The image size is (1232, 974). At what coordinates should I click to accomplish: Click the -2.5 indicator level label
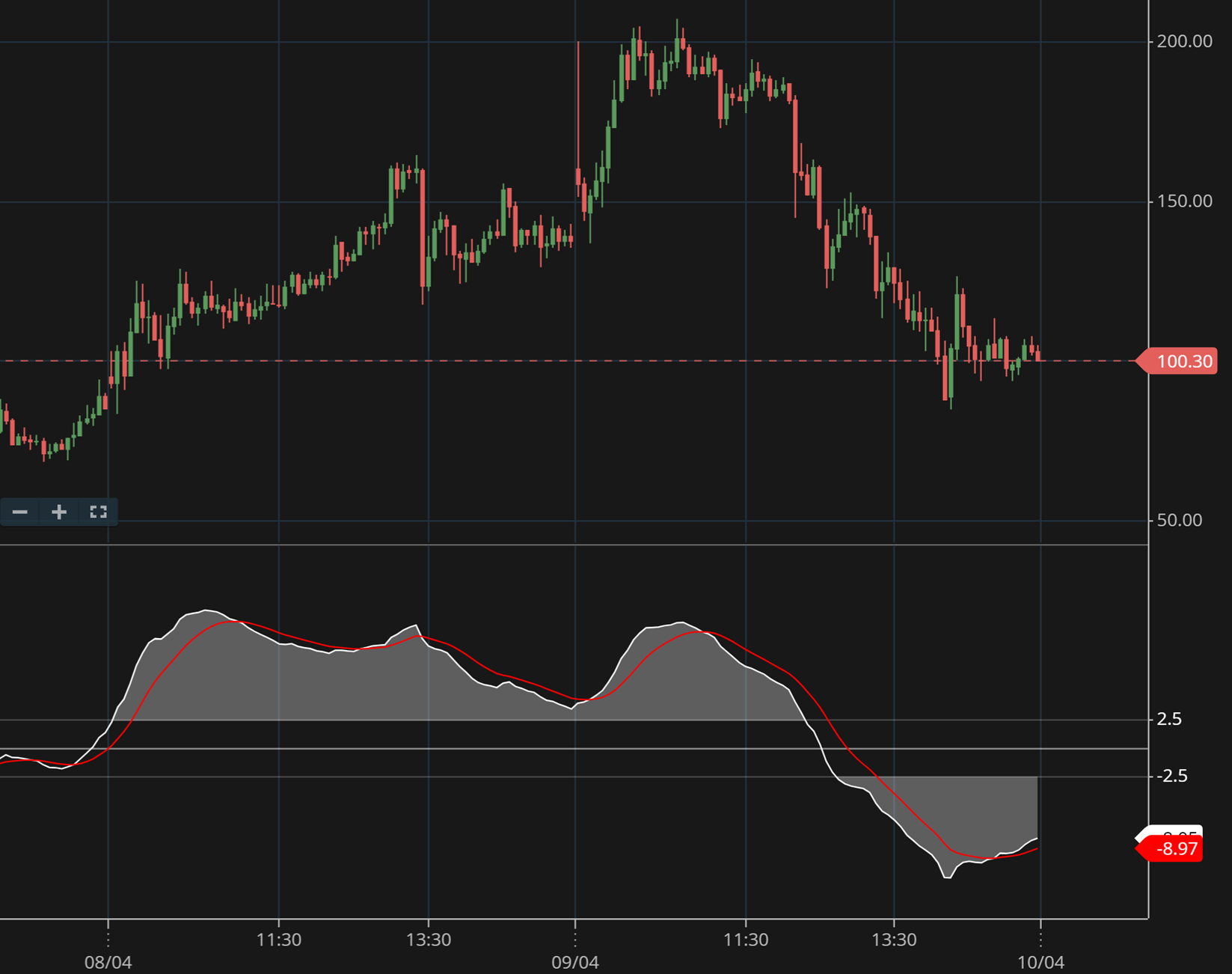point(1171,776)
